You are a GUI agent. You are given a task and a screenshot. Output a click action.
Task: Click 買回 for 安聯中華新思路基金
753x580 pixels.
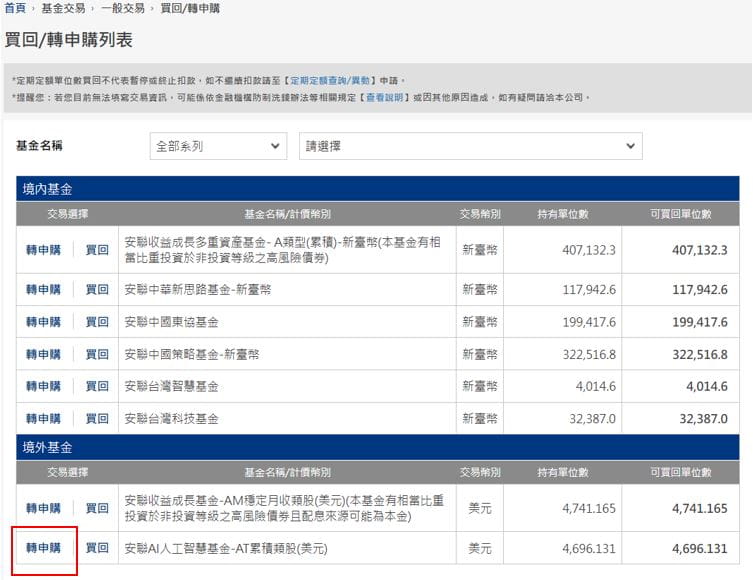coord(97,290)
